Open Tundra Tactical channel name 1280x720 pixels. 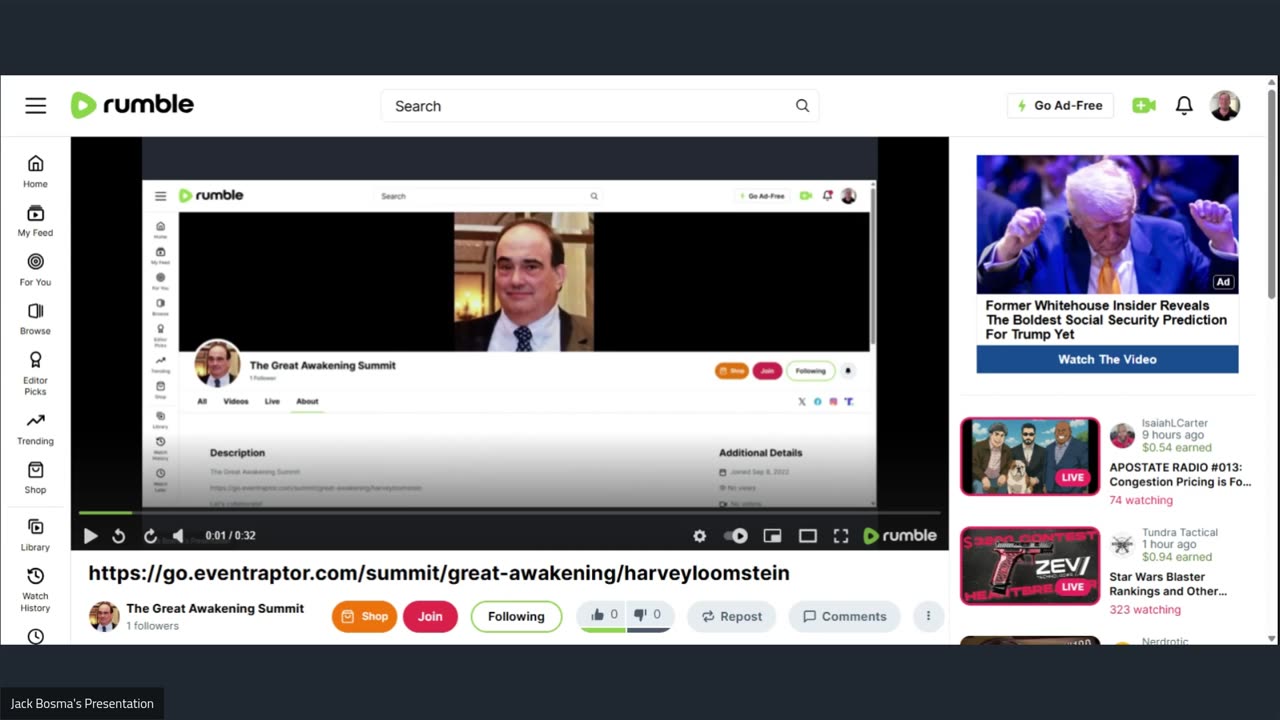pos(1180,532)
